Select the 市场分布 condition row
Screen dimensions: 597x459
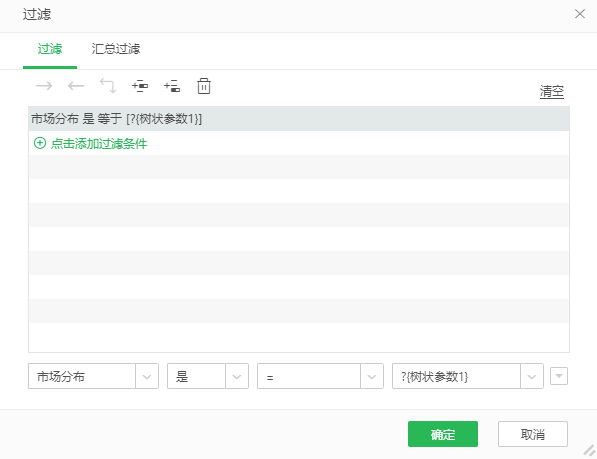tap(299, 119)
